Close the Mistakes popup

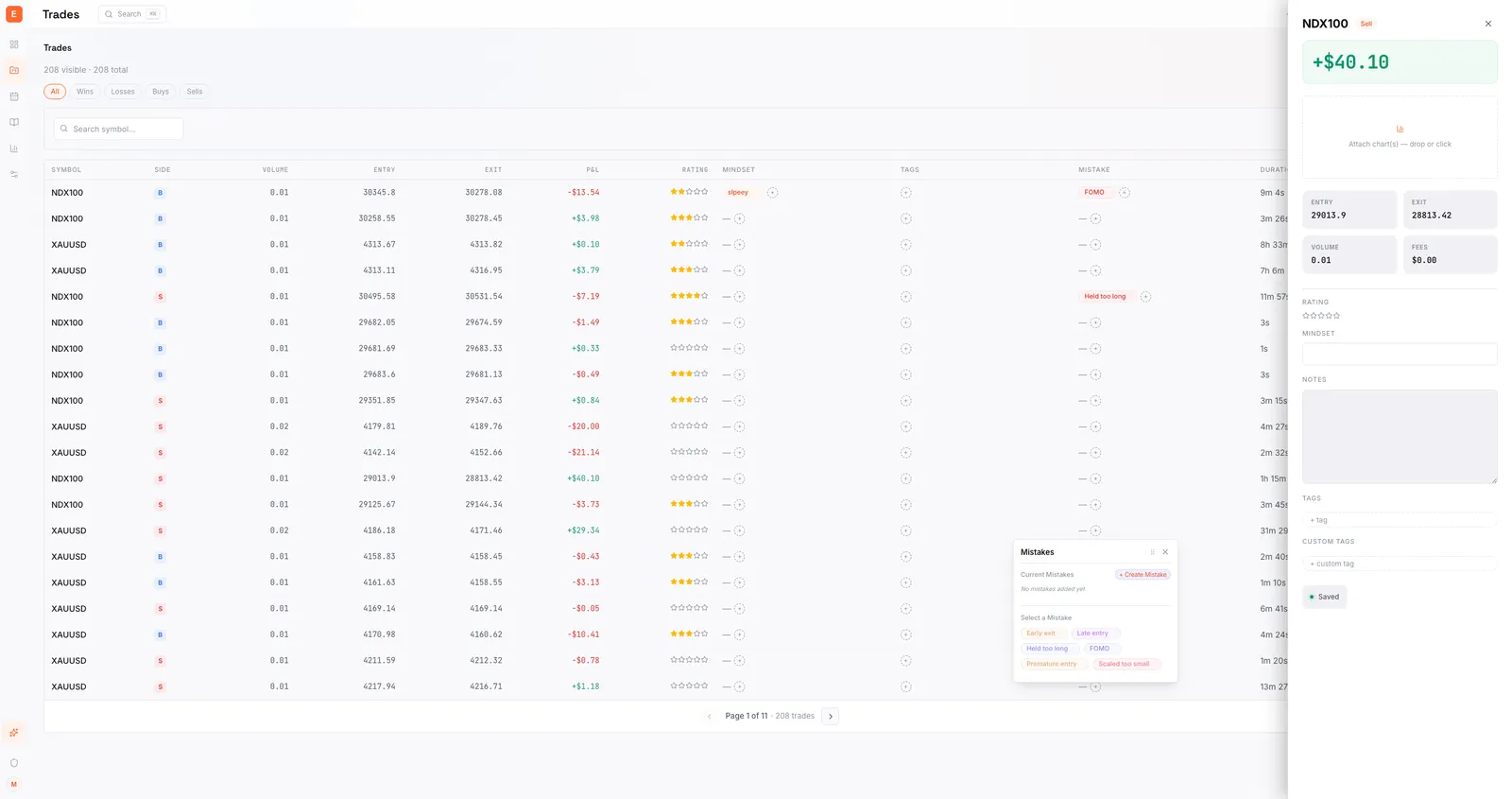coord(1165,552)
